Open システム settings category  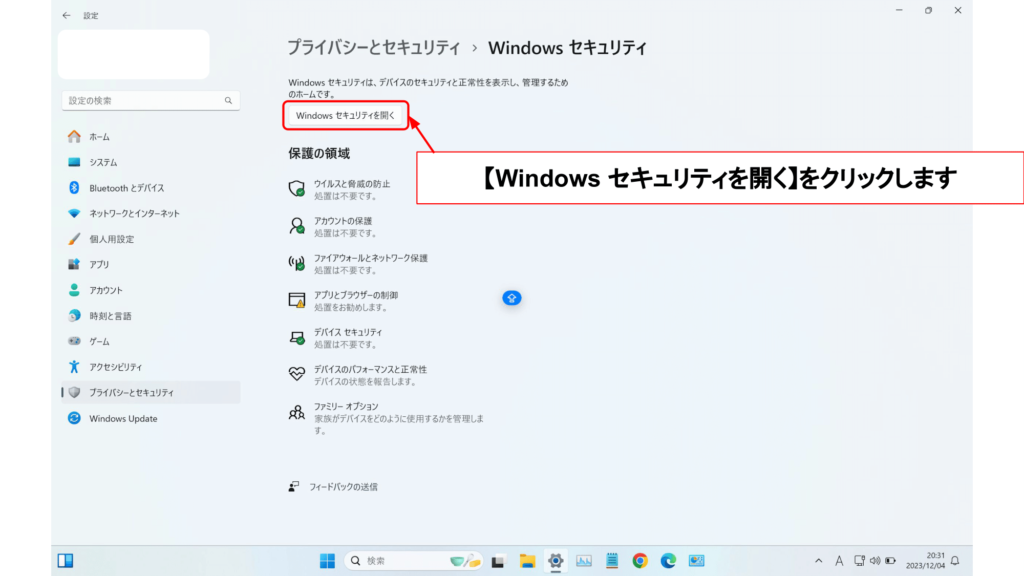pyautogui.click(x=103, y=162)
